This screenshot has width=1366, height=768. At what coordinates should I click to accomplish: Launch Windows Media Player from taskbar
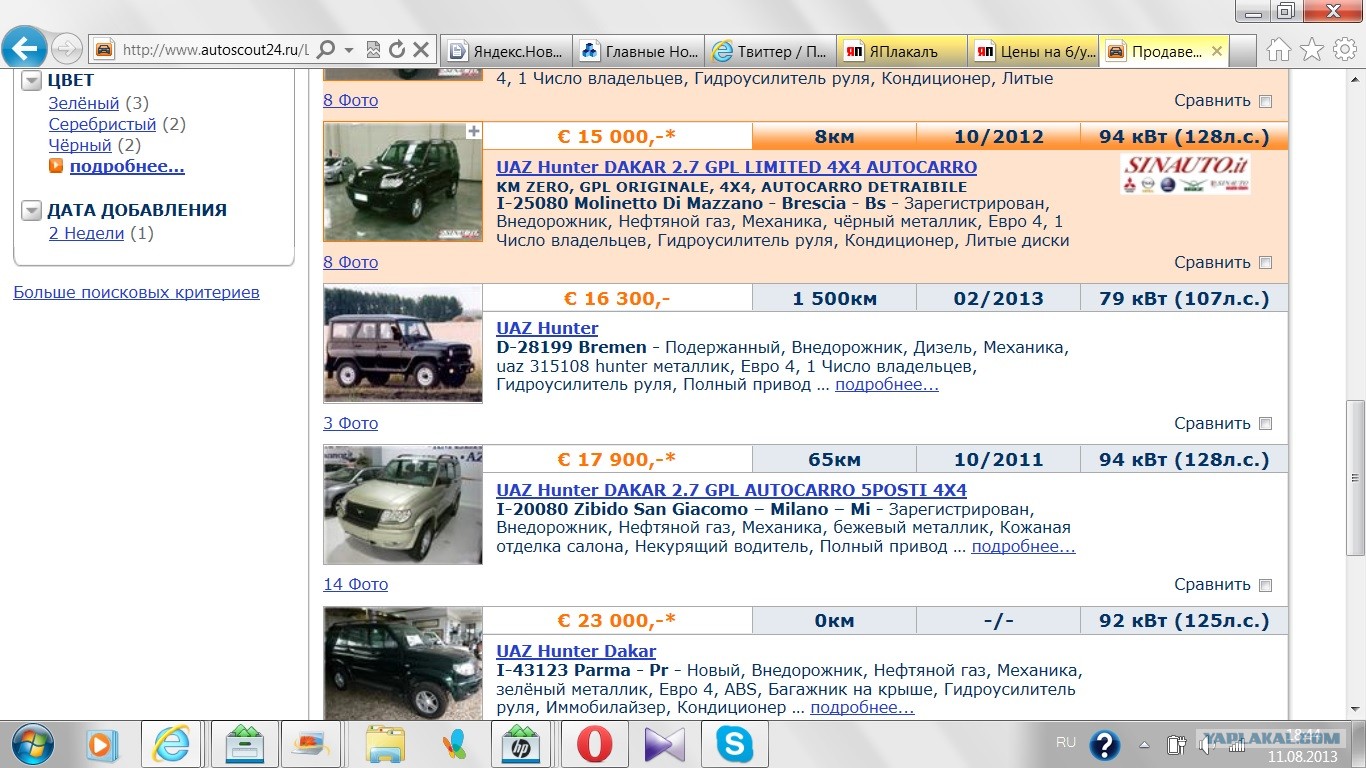(x=103, y=744)
